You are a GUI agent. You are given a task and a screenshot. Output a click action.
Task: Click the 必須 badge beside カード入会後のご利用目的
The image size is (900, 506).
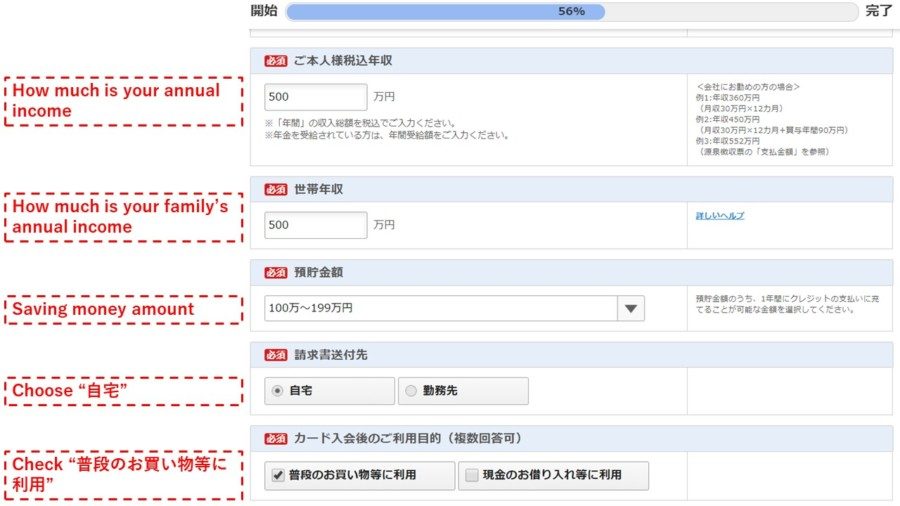click(275, 439)
